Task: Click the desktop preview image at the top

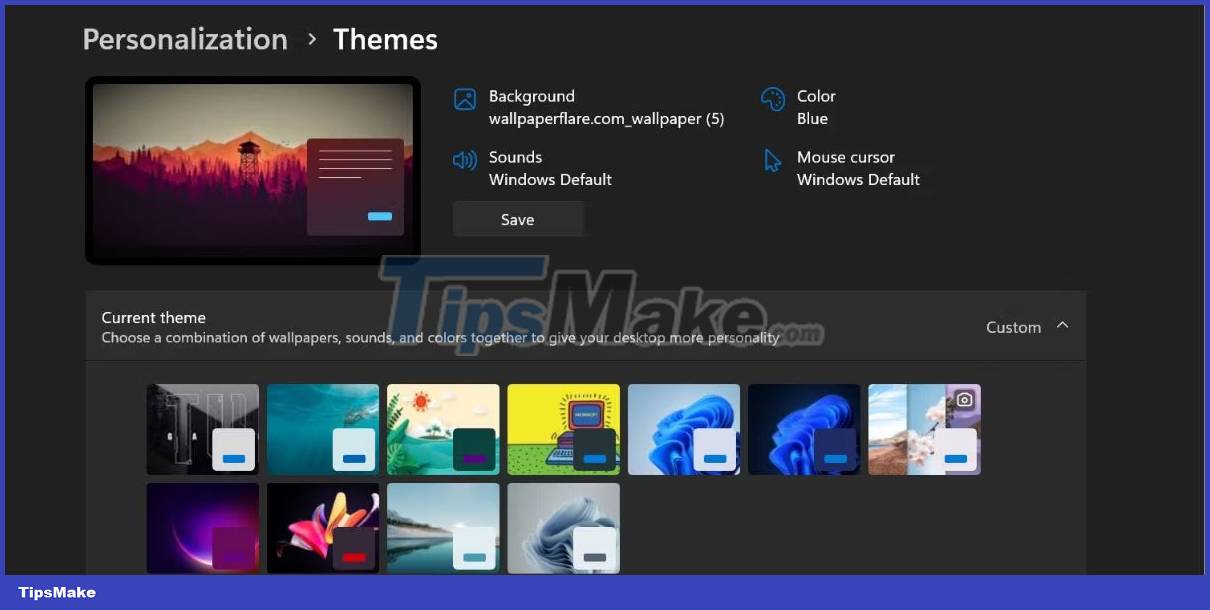Action: [252, 170]
